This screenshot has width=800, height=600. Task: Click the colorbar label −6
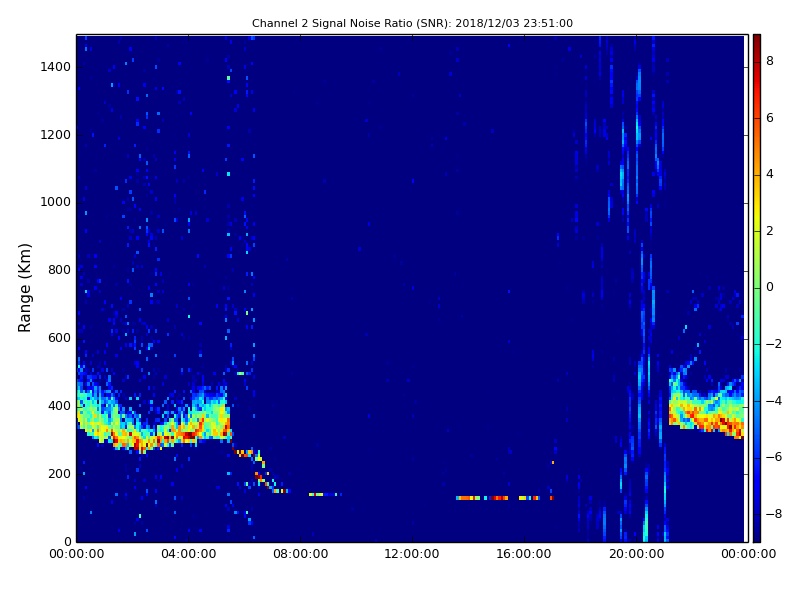click(x=773, y=457)
